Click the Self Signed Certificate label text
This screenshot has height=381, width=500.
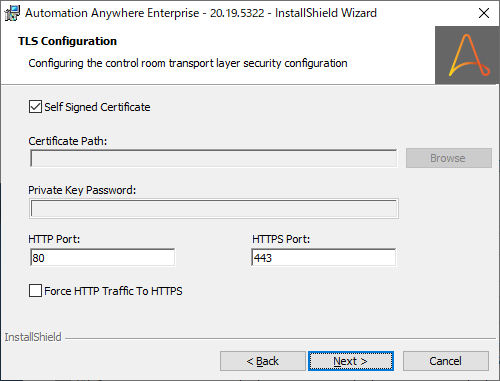point(97,107)
